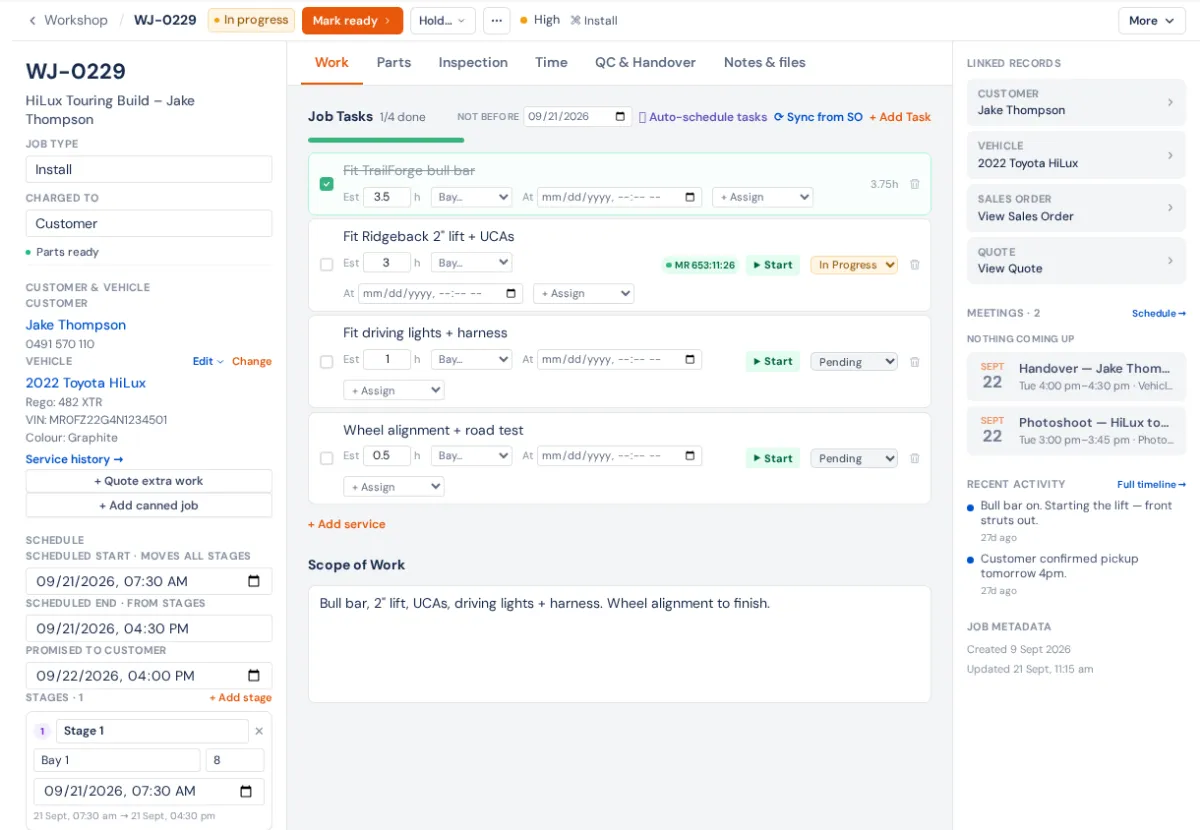1200x830 pixels.
Task: Open the Sales Order linked record chevron
Action: [1170, 207]
